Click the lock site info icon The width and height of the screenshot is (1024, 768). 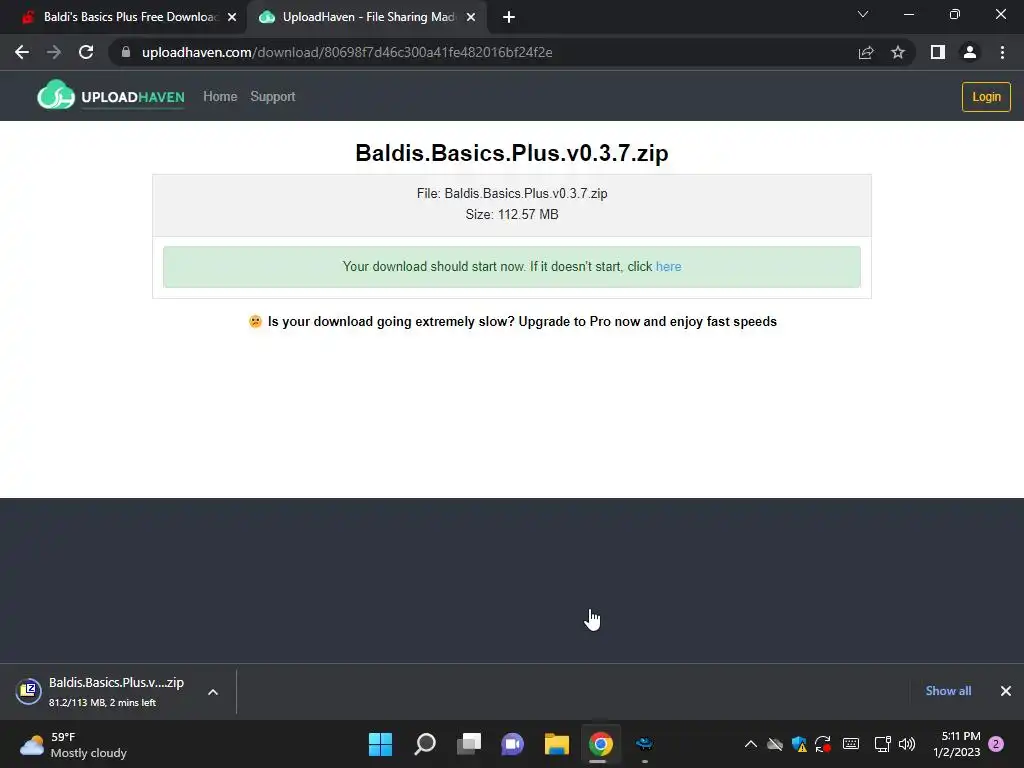coord(126,52)
